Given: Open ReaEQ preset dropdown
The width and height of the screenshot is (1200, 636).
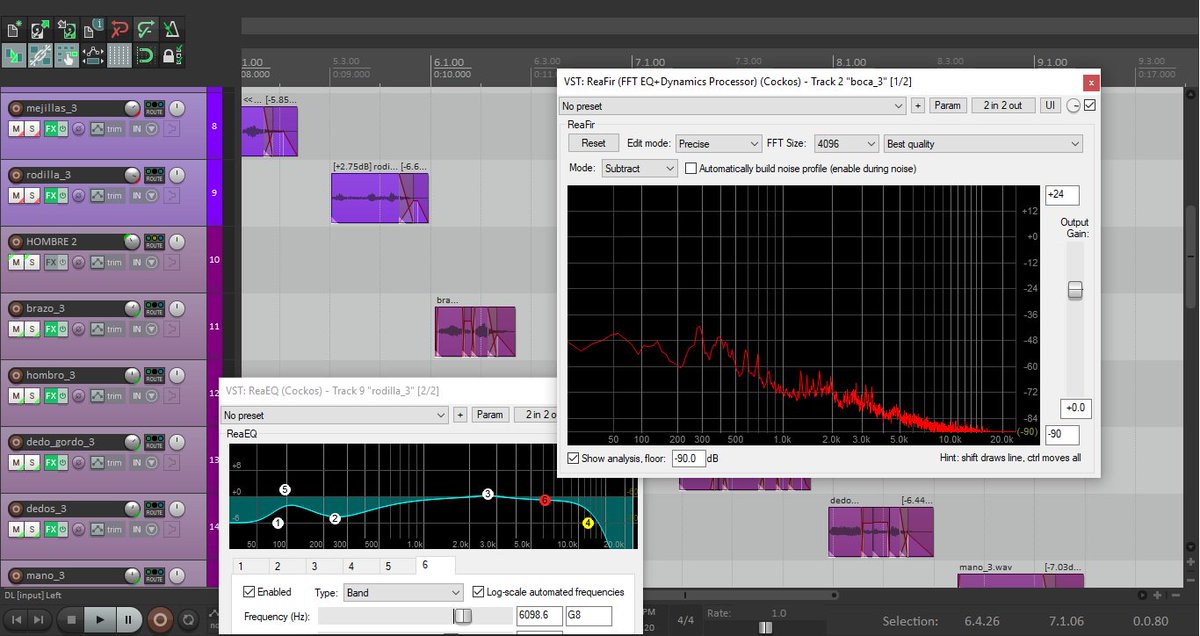Looking at the screenshot, I should [x=335, y=415].
